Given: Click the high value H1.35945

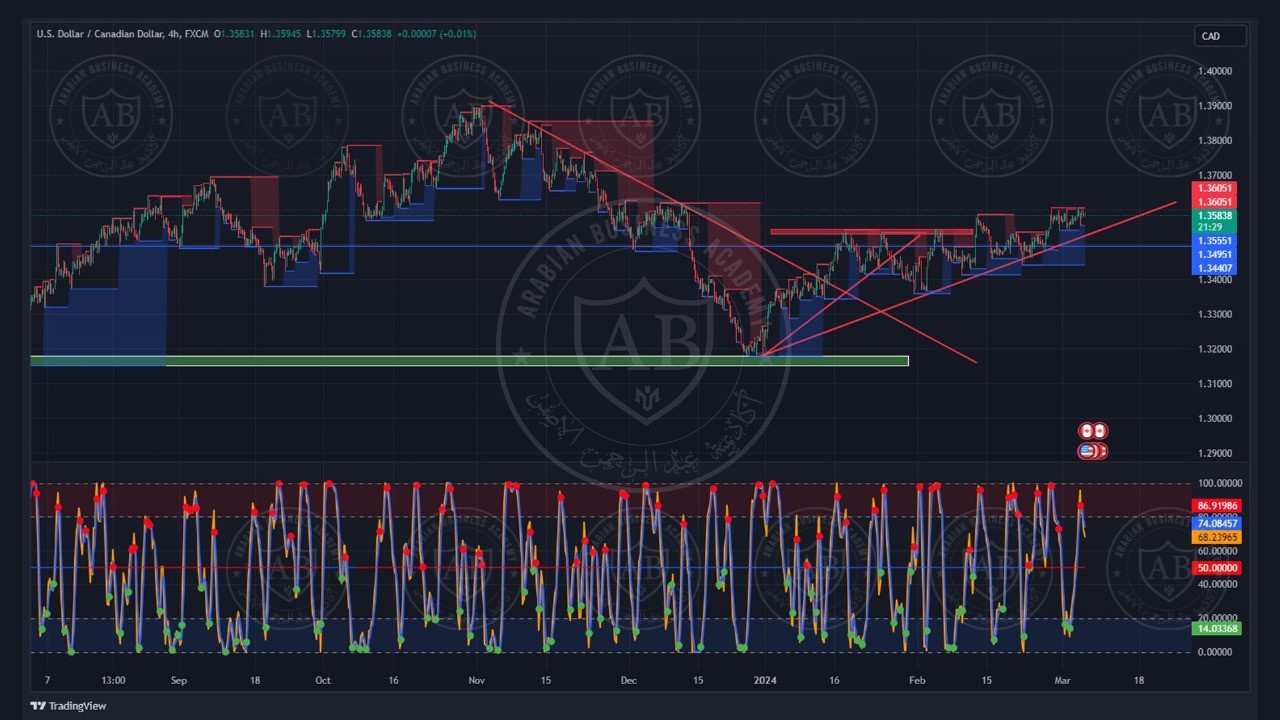Looking at the screenshot, I should [283, 34].
